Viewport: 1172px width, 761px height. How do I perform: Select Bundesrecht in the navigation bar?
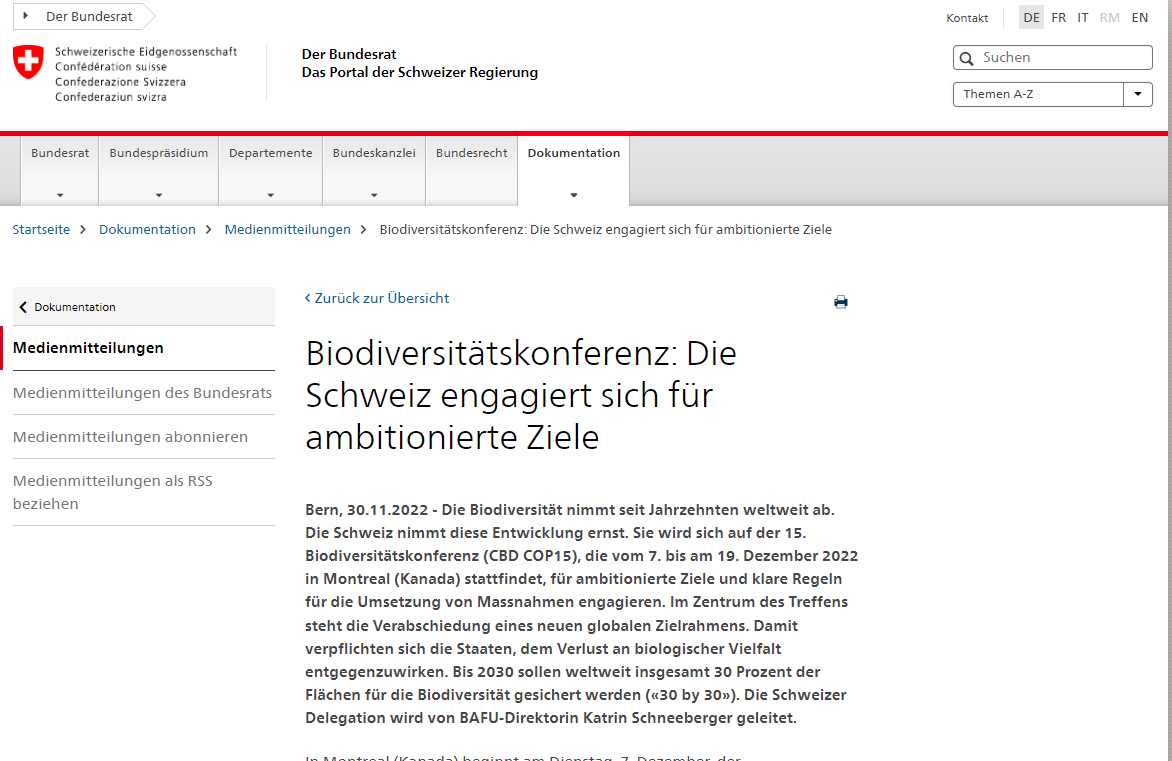[470, 152]
